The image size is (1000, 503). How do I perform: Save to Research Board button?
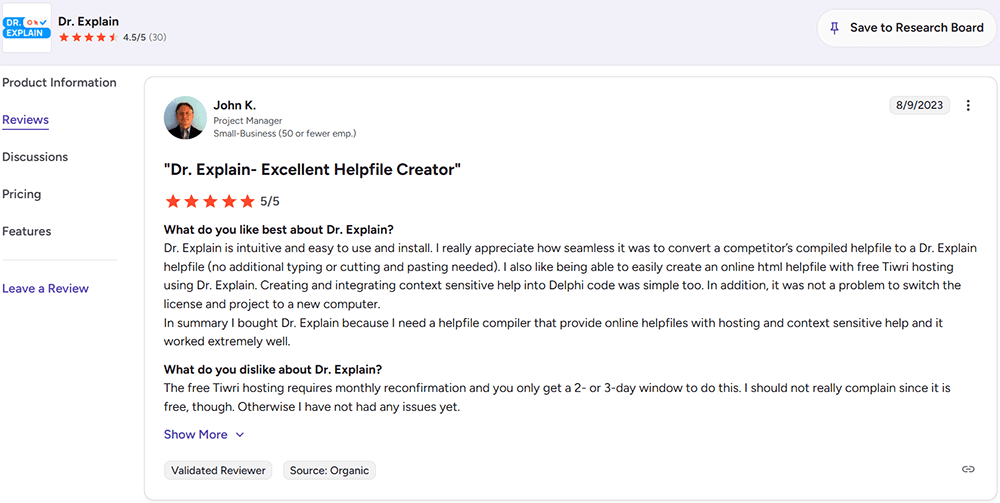906,28
